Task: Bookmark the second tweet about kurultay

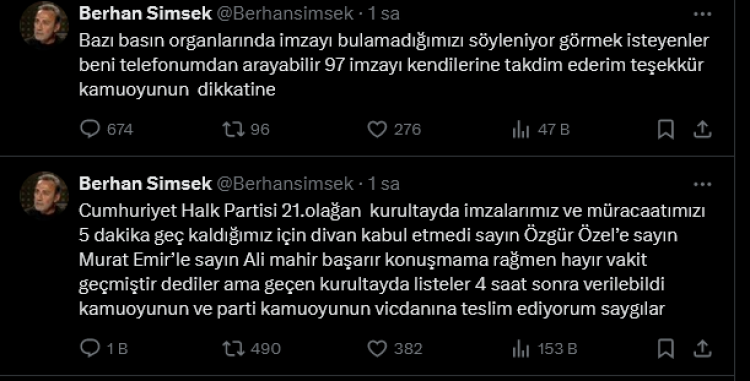Action: [666, 349]
